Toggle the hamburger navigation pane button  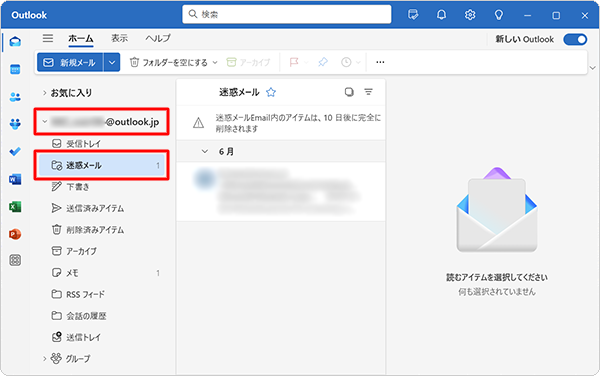click(48, 38)
